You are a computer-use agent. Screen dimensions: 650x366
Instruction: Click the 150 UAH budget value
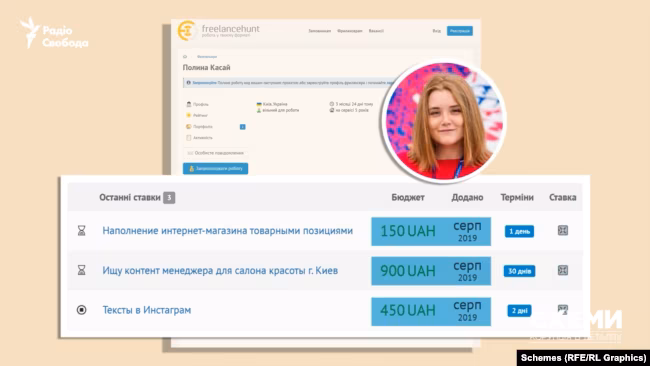408,231
